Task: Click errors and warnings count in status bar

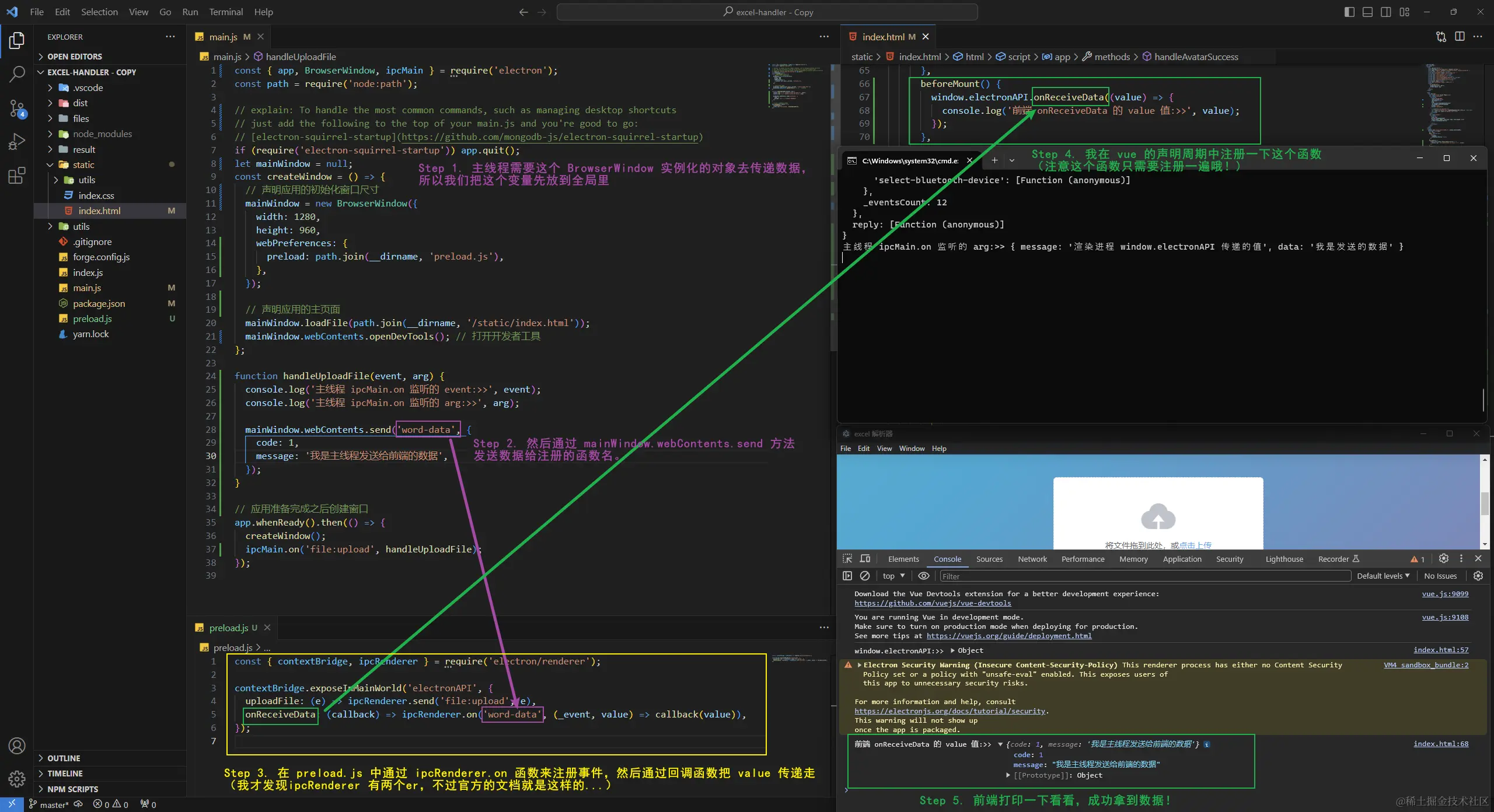Action: [x=111, y=804]
